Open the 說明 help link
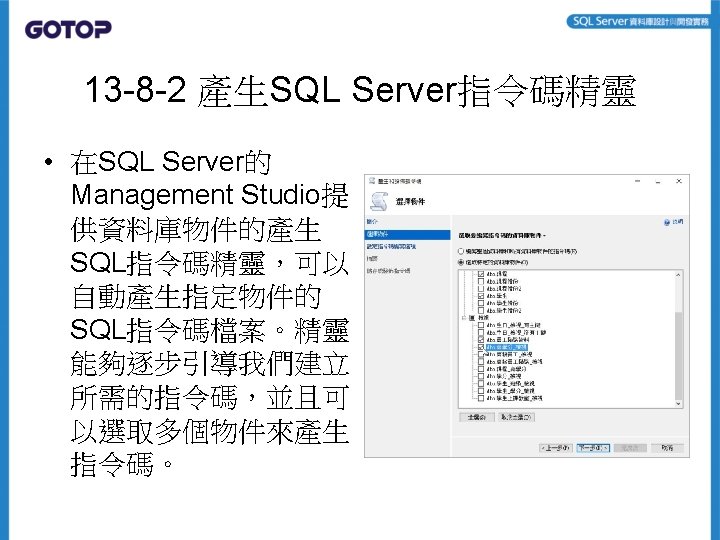This screenshot has width=720, height=540. point(678,222)
